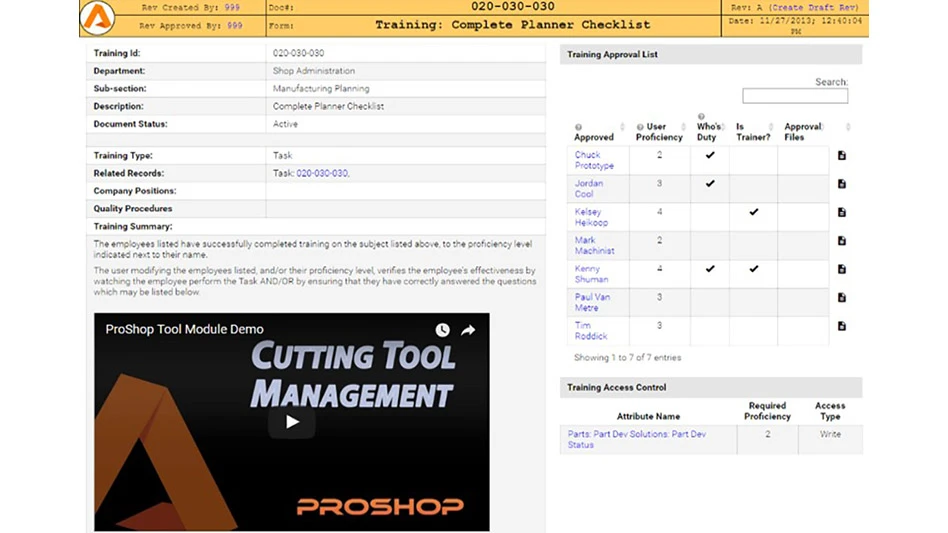Open approval file icon for Kelsey Heikoop
948x533 pixels.
[x=842, y=212]
